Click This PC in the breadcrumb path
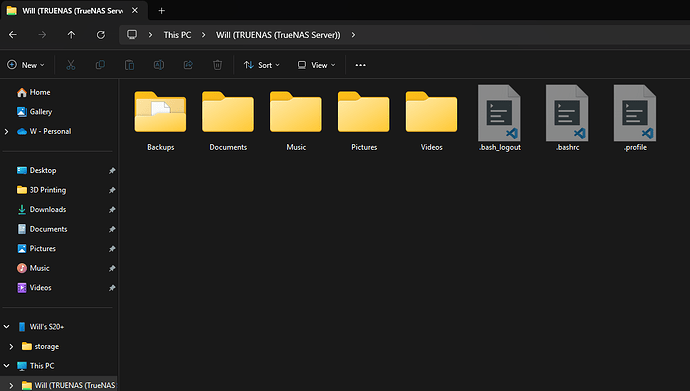Viewport: 690px width, 391px height. tap(177, 35)
